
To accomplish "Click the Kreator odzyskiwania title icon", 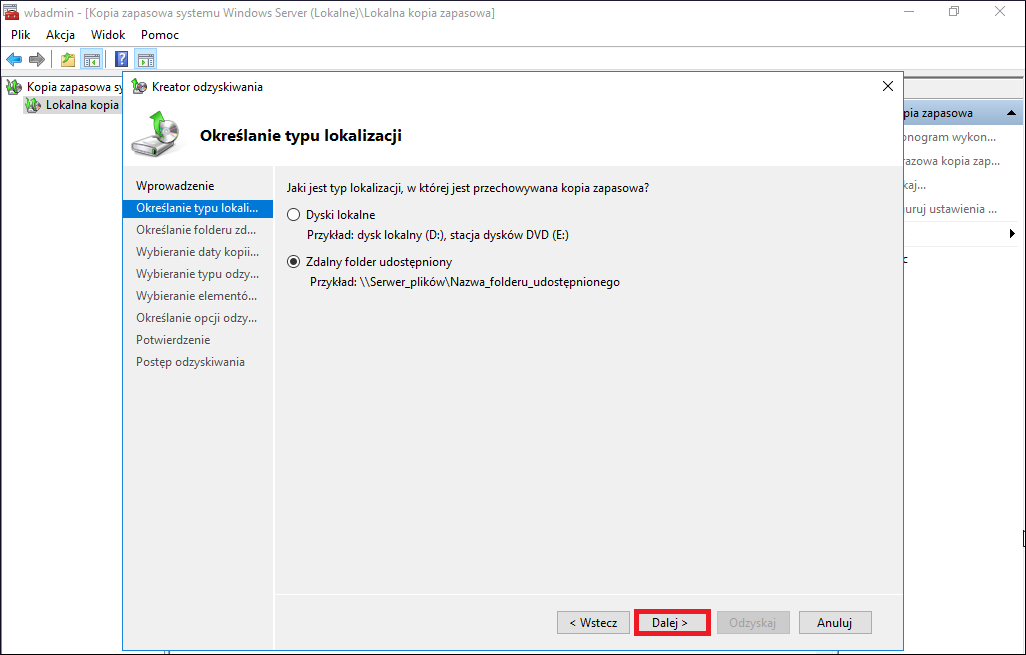I will 139,86.
